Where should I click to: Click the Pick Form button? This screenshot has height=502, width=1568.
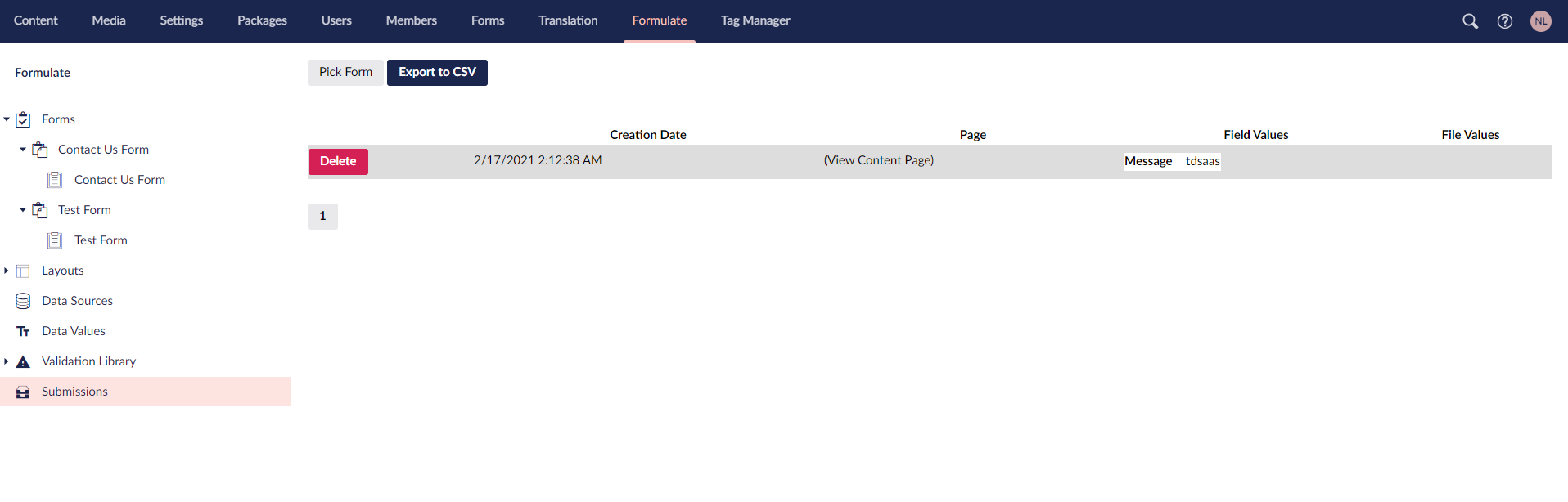[345, 72]
